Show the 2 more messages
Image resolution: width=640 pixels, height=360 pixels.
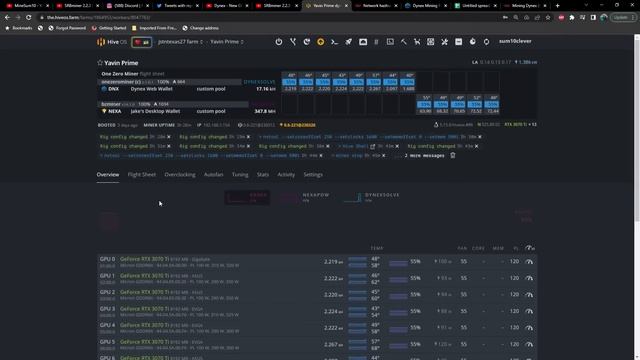coord(424,156)
